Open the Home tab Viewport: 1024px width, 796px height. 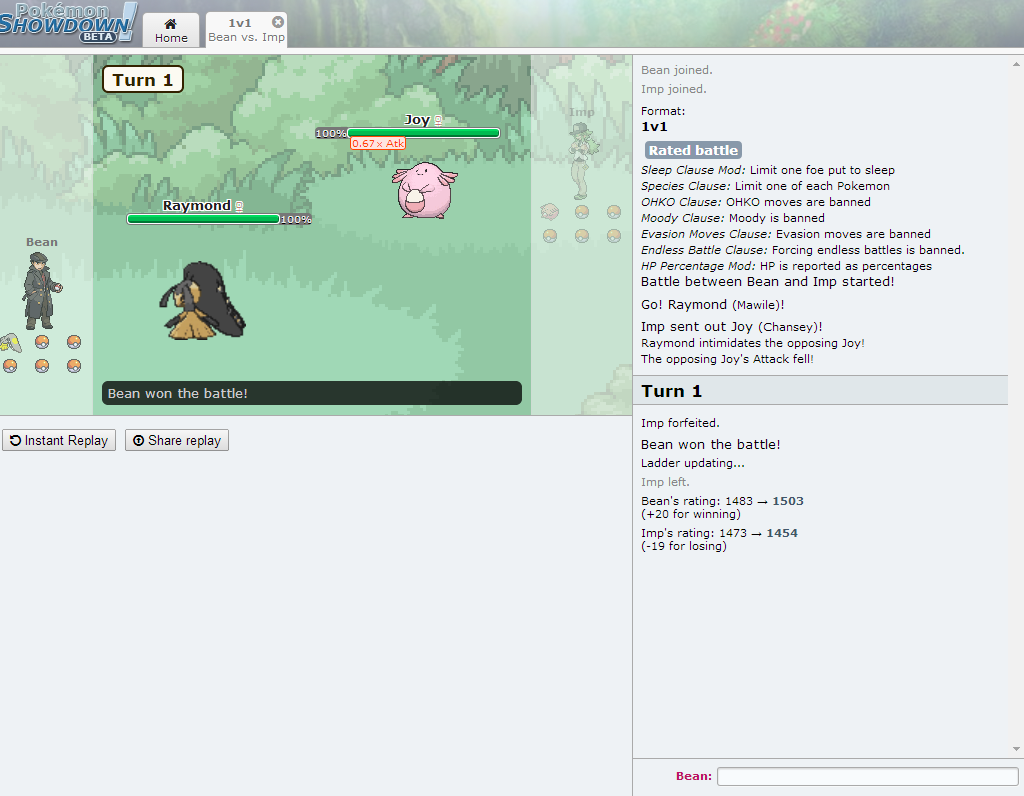tap(171, 30)
